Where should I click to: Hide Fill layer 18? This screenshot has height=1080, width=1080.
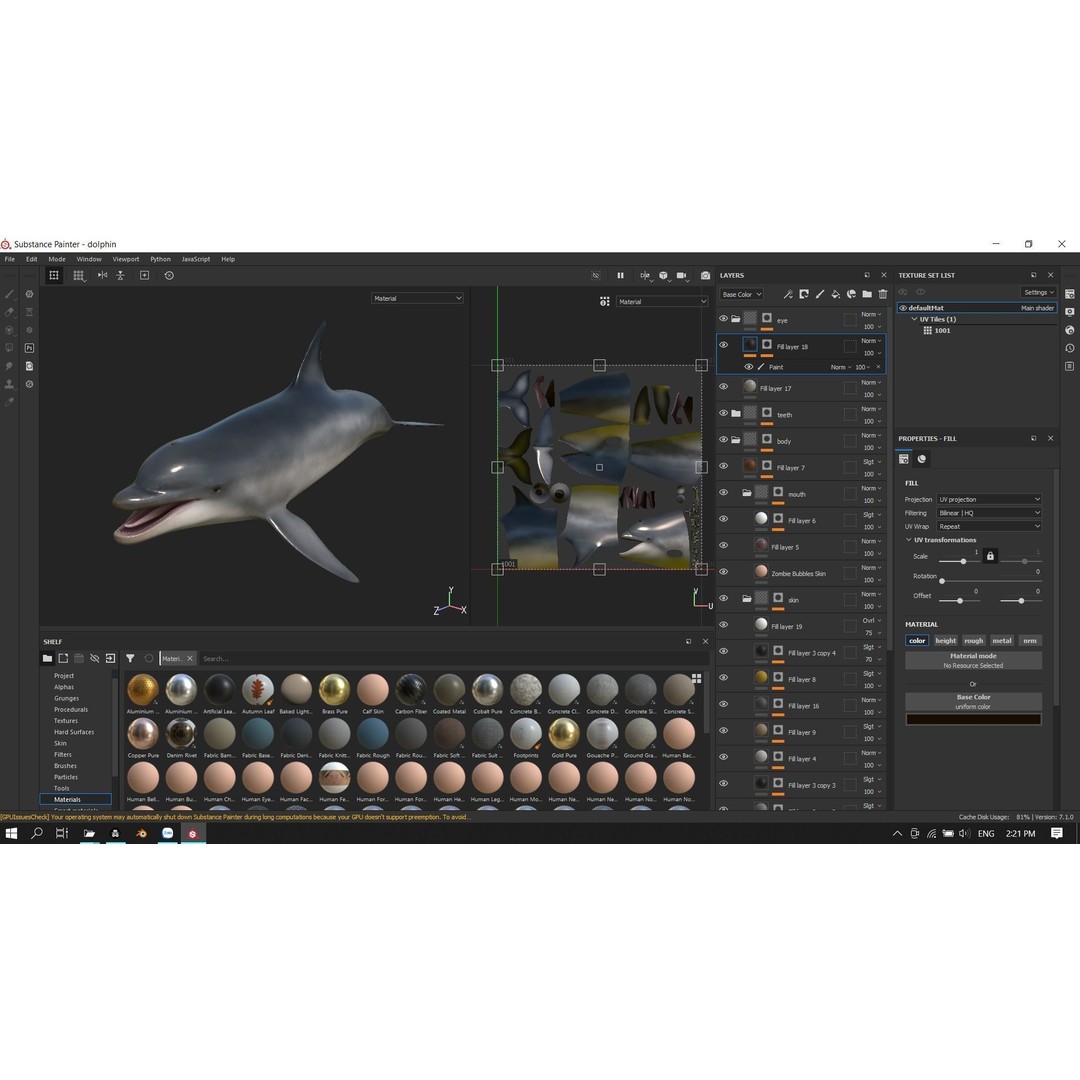pos(723,345)
